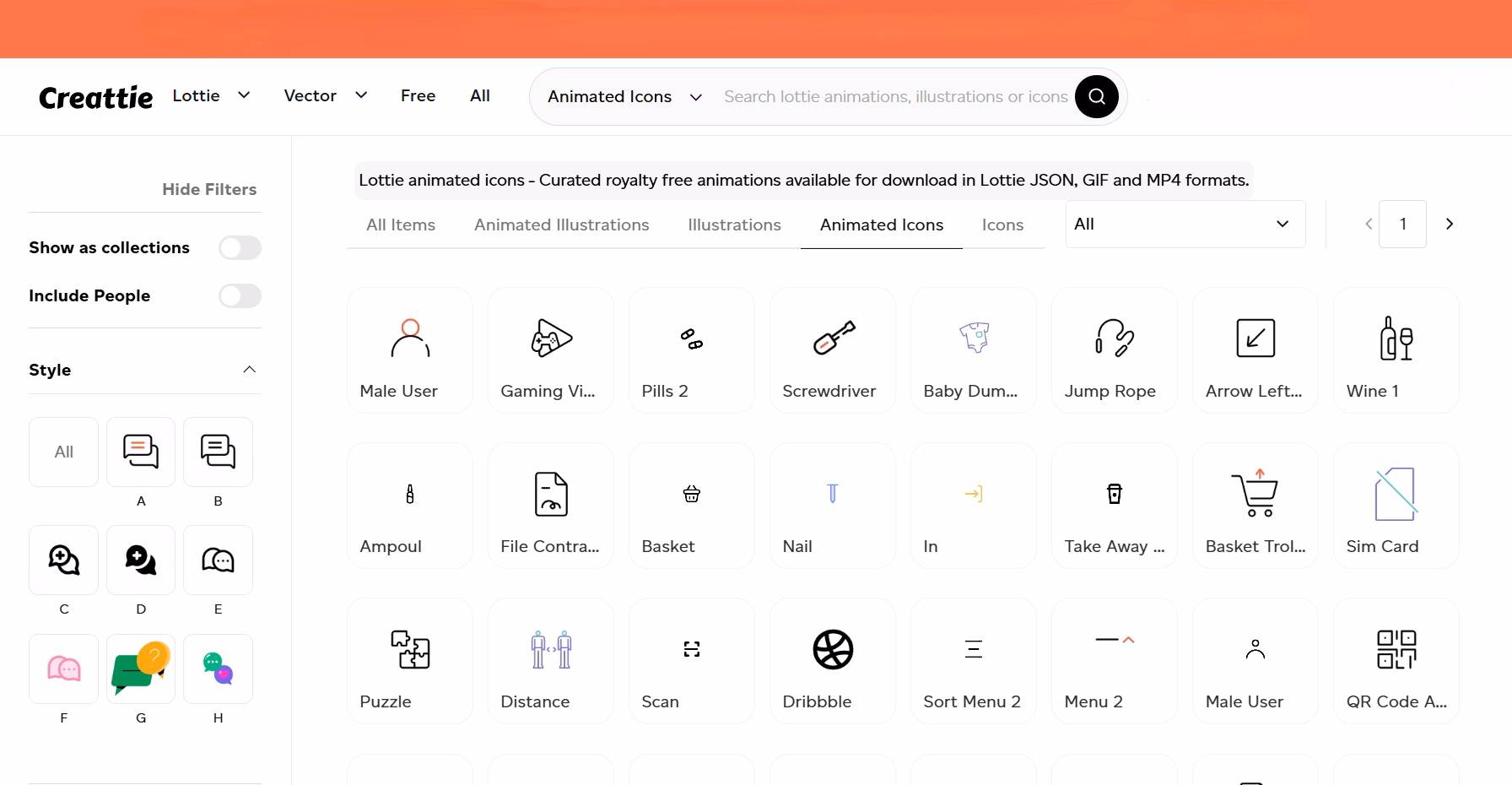Select the Male User animated icon

point(409,349)
